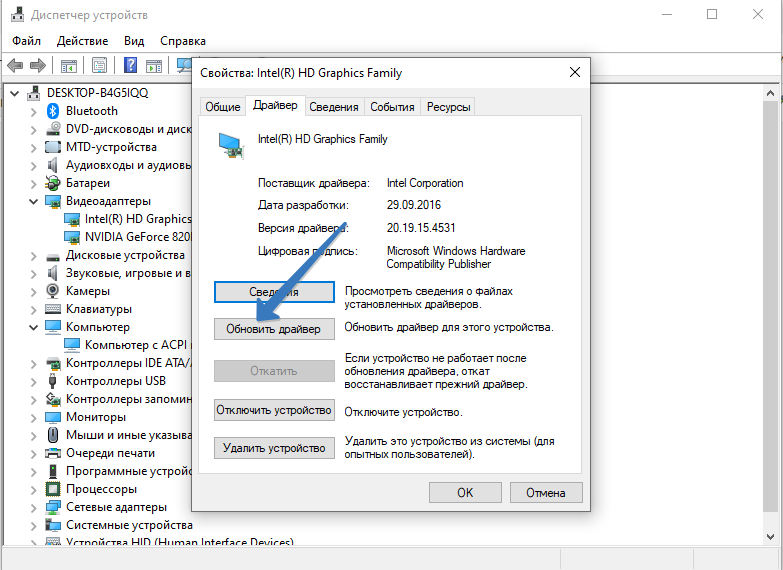The width and height of the screenshot is (783, 570).
Task: Click the Контроллеры IDE ATA icon
Action: (53, 363)
